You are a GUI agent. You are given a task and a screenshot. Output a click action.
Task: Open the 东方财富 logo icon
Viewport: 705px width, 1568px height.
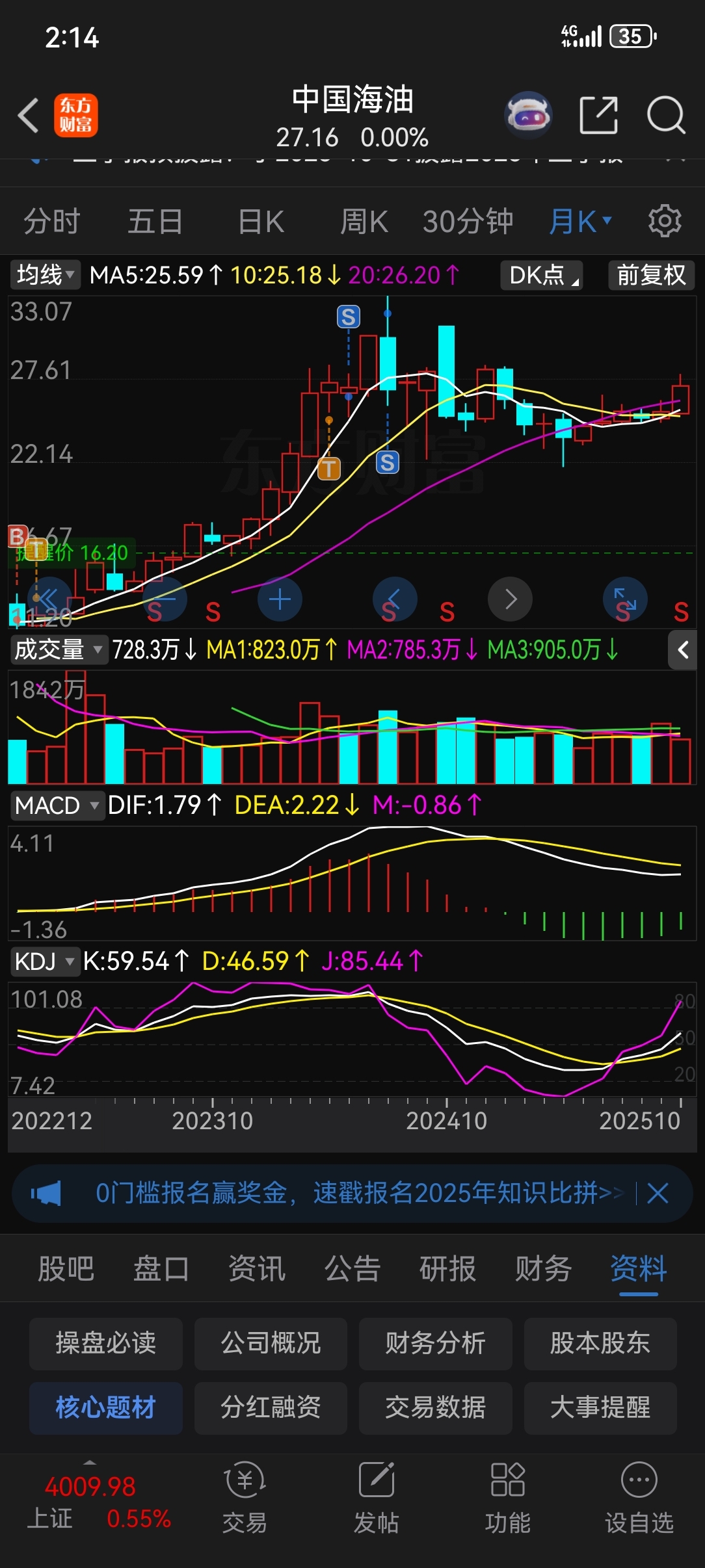pos(75,115)
